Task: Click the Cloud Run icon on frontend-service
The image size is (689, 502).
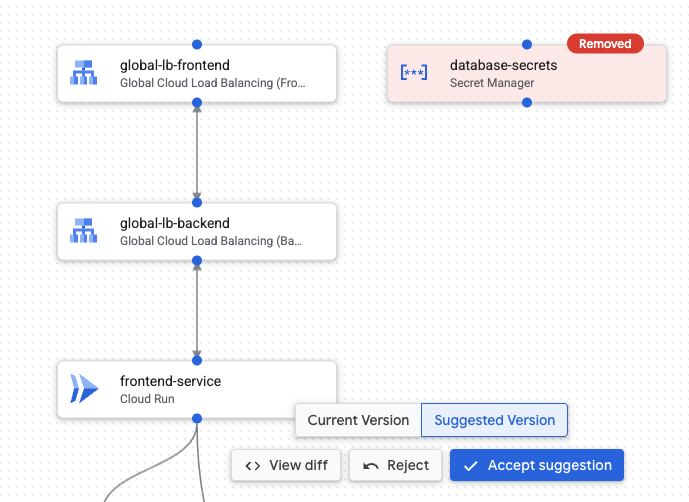Action: click(84, 389)
